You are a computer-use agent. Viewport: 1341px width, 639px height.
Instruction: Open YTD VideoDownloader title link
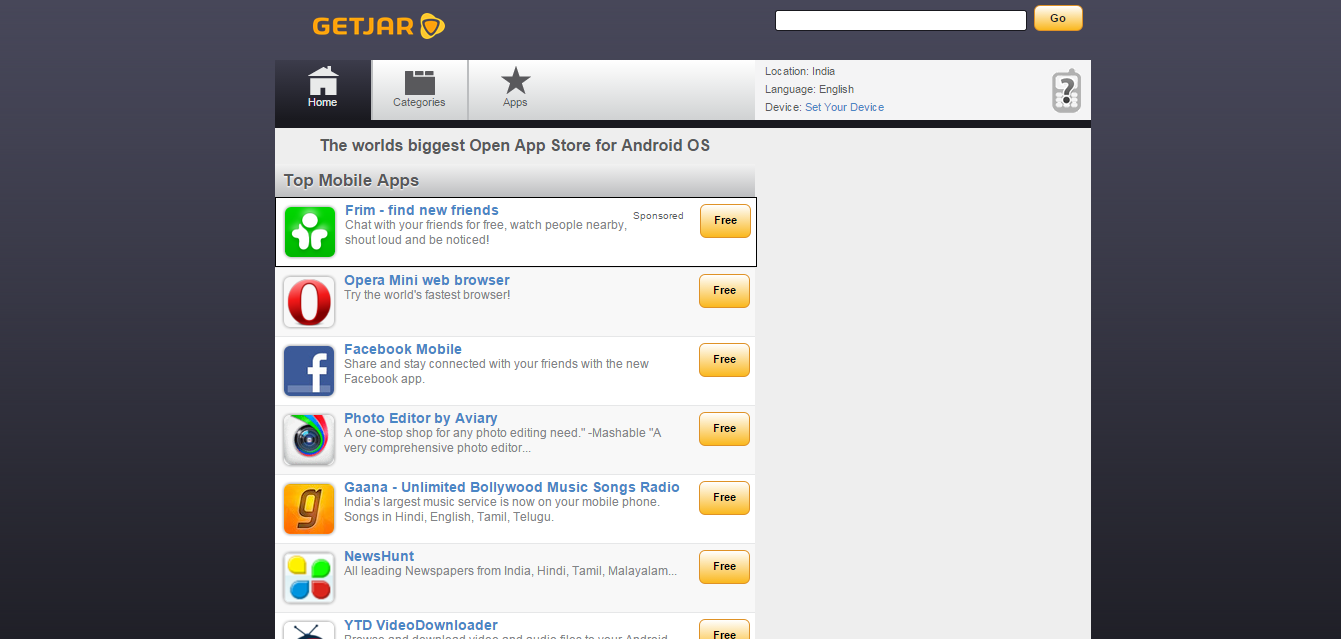coord(421,625)
